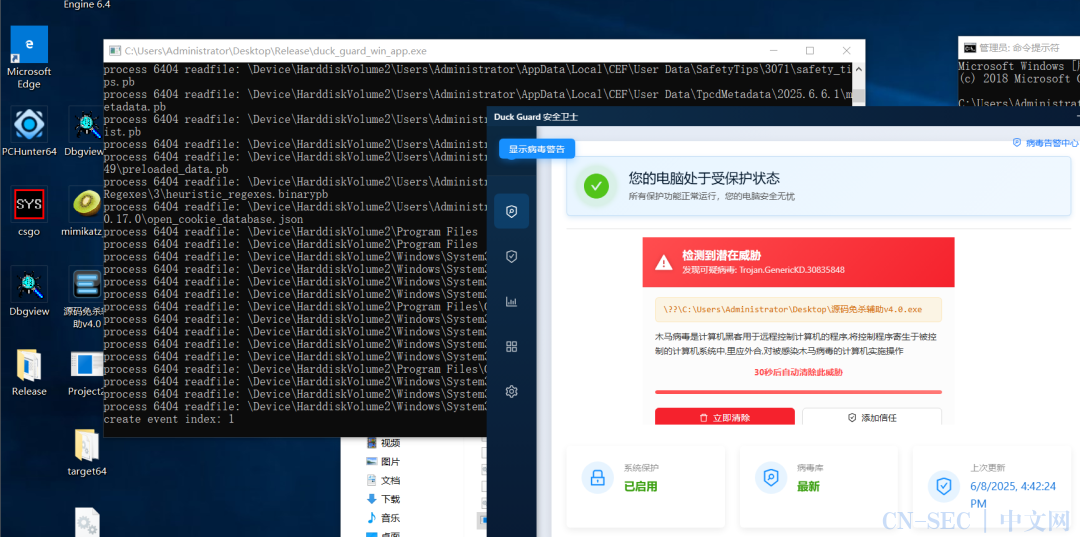Click the 病毒告警中心 shield icon
The height and width of the screenshot is (537, 1080).
pos(1017,143)
